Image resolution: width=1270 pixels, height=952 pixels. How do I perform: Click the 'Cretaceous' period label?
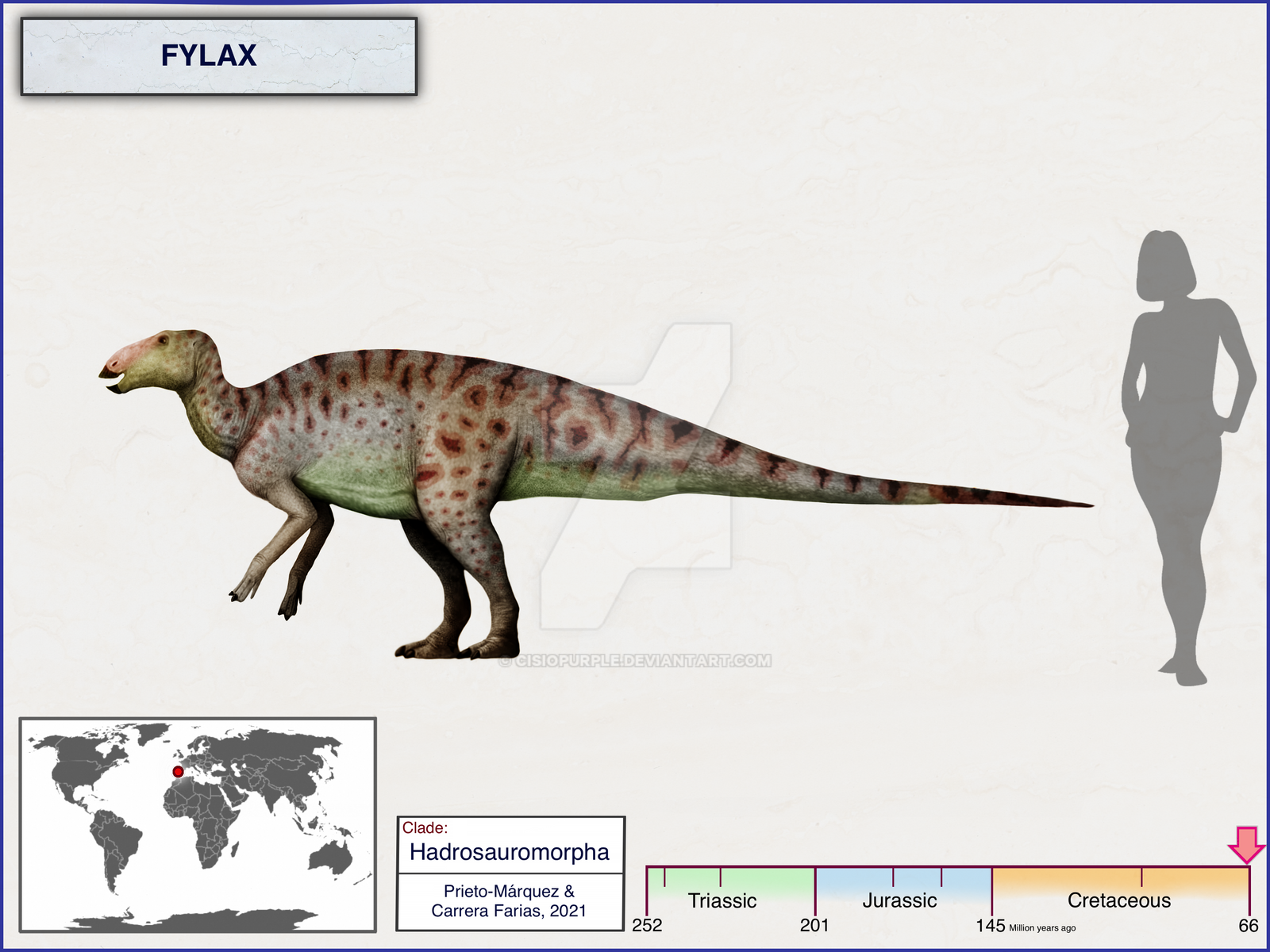[x=1119, y=900]
